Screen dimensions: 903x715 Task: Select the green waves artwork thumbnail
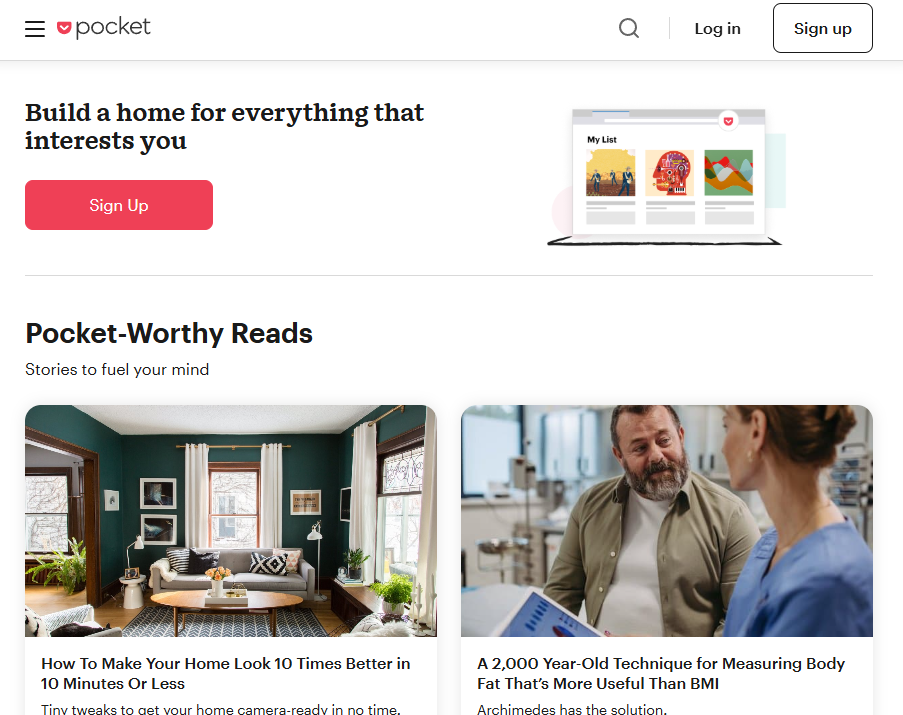[729, 173]
